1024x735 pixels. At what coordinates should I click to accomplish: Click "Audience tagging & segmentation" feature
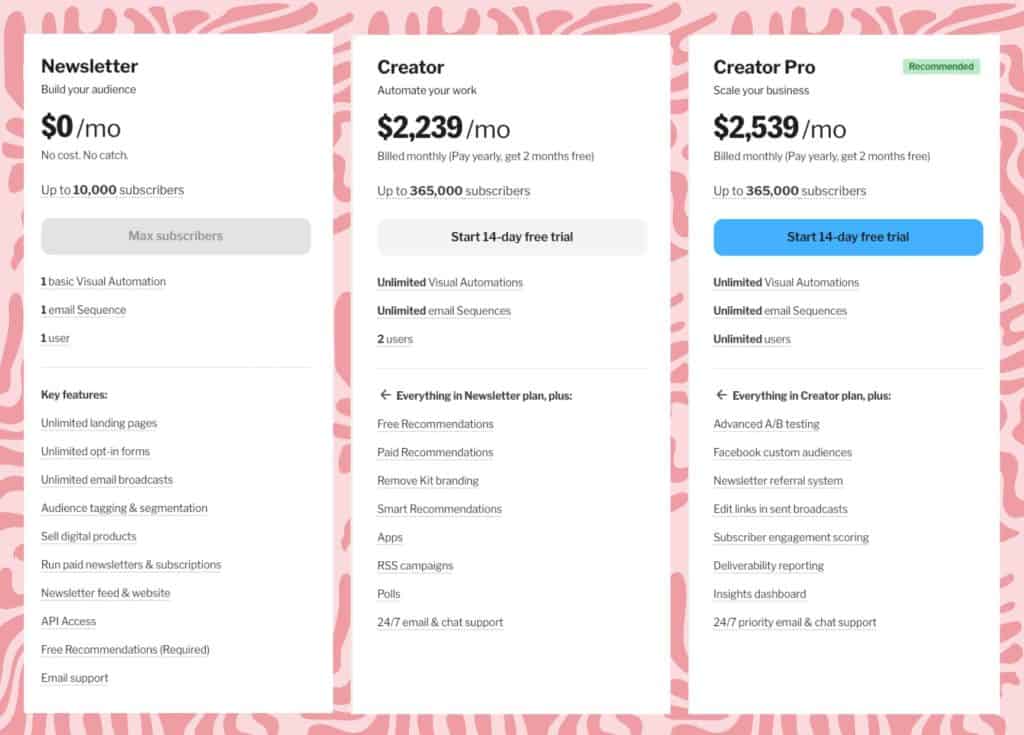pyautogui.click(x=124, y=508)
